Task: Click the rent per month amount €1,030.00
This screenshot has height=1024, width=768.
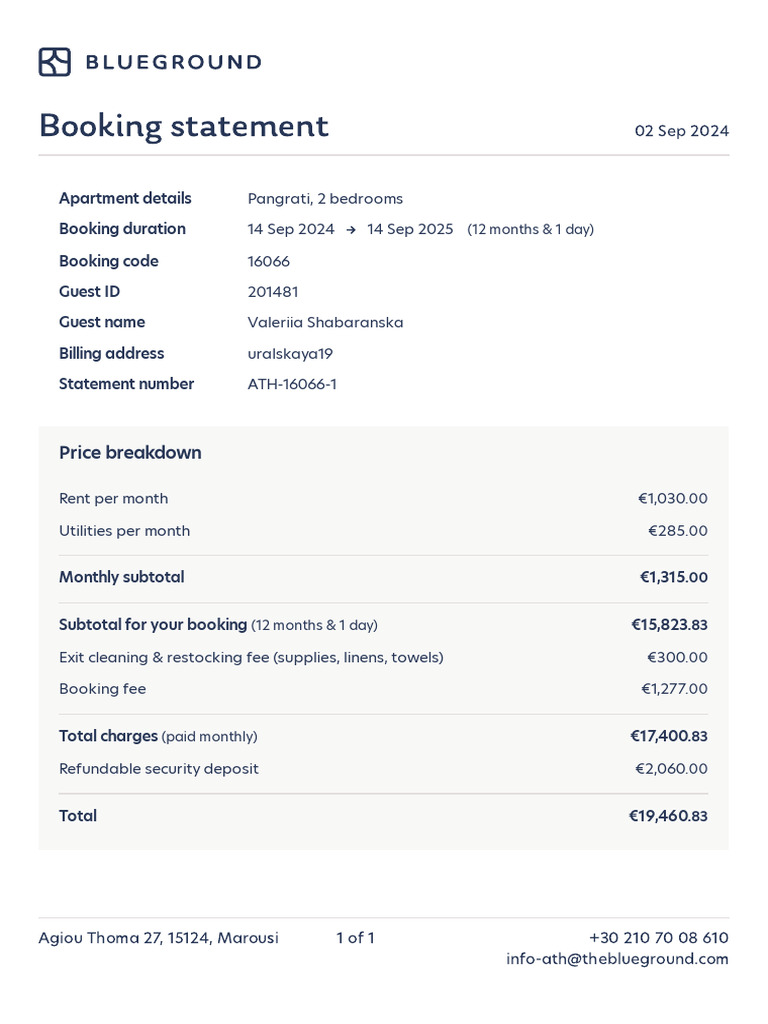Action: click(x=672, y=499)
